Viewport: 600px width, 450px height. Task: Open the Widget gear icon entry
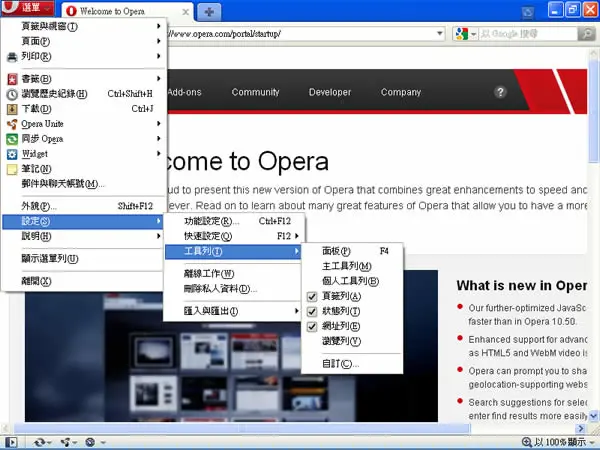click(12, 154)
